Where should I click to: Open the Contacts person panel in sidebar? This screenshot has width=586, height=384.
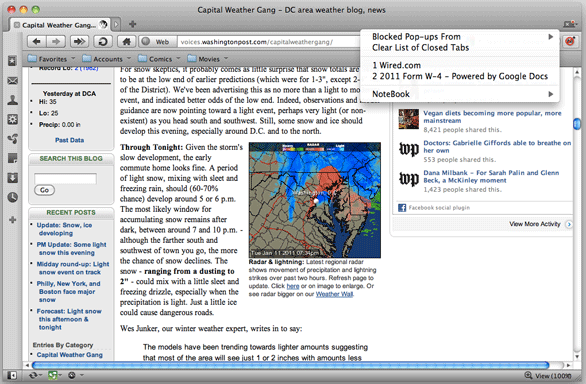tap(12, 100)
